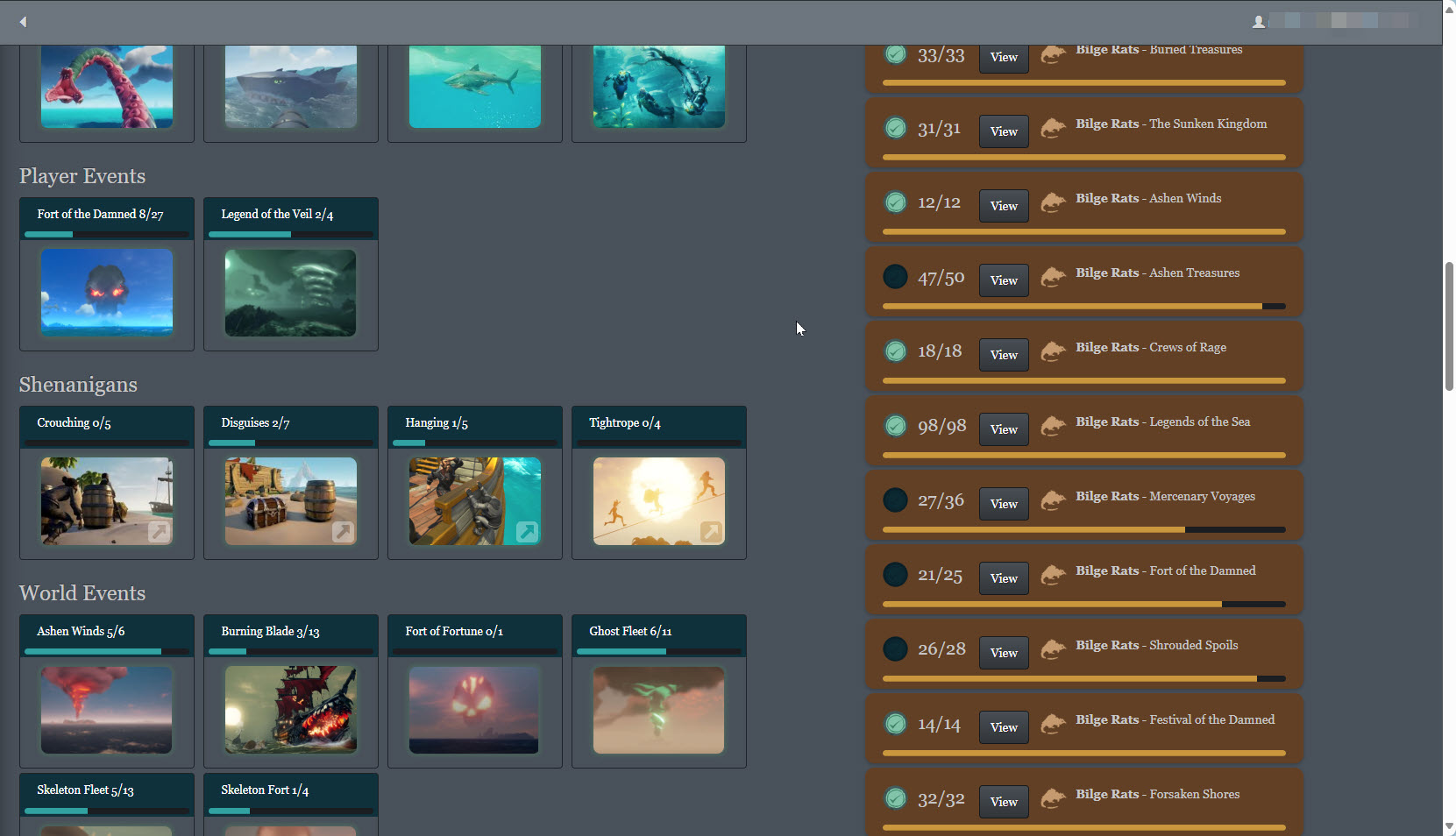Click the rat icon for Crews of Rage
This screenshot has width=1456, height=836.
point(1053,352)
